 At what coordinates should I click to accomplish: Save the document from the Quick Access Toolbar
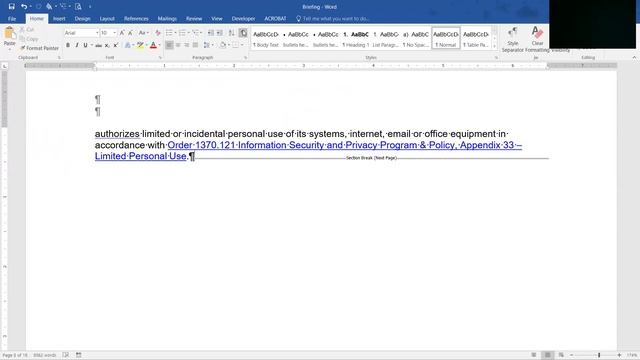click(11, 7)
